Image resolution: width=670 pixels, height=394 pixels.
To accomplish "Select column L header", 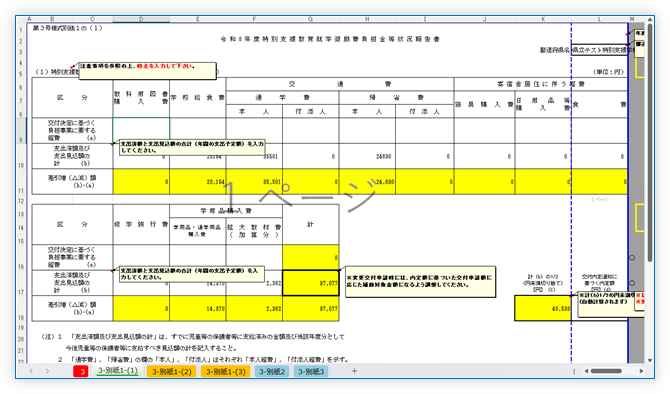I will [x=599, y=19].
